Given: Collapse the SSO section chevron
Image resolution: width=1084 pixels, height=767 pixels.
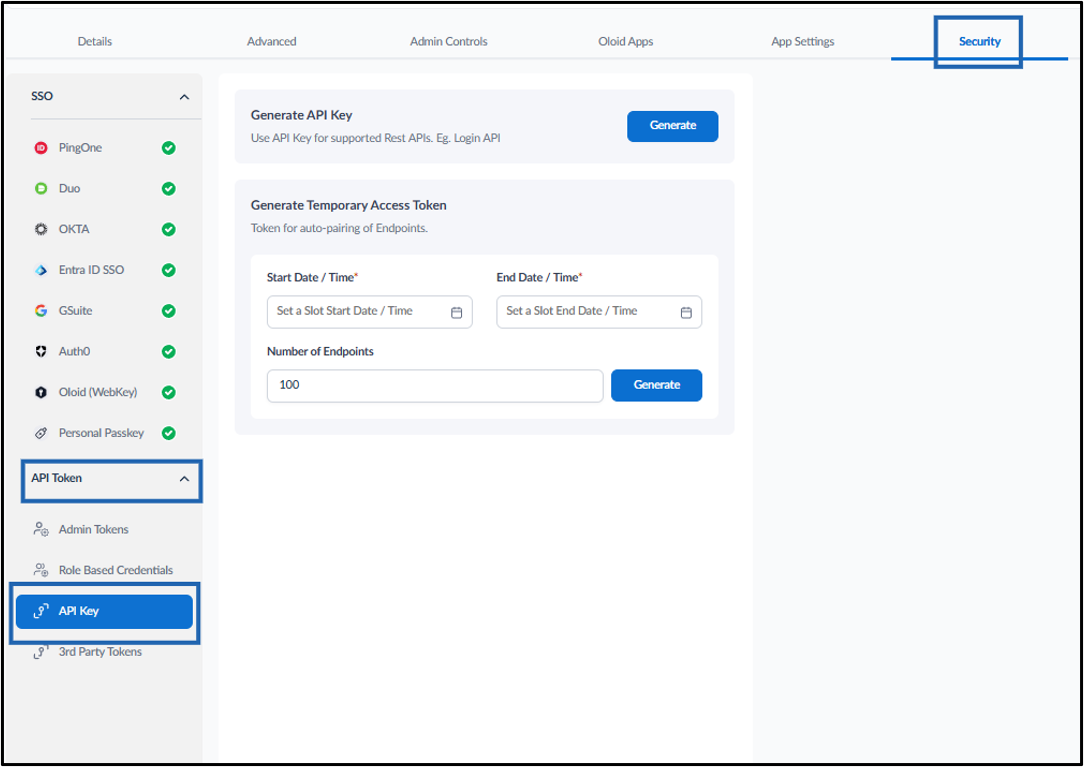Looking at the screenshot, I should click(184, 97).
